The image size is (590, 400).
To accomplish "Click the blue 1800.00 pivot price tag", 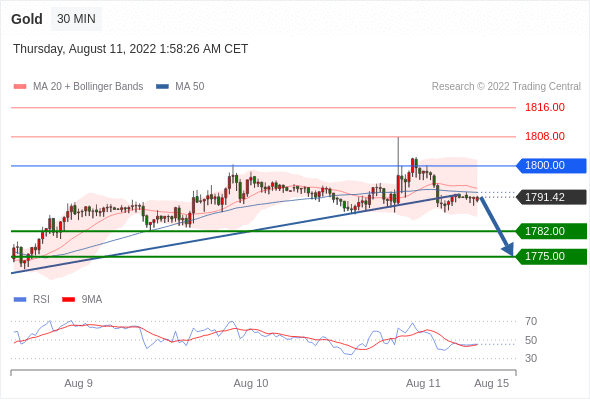I will pyautogui.click(x=551, y=166).
